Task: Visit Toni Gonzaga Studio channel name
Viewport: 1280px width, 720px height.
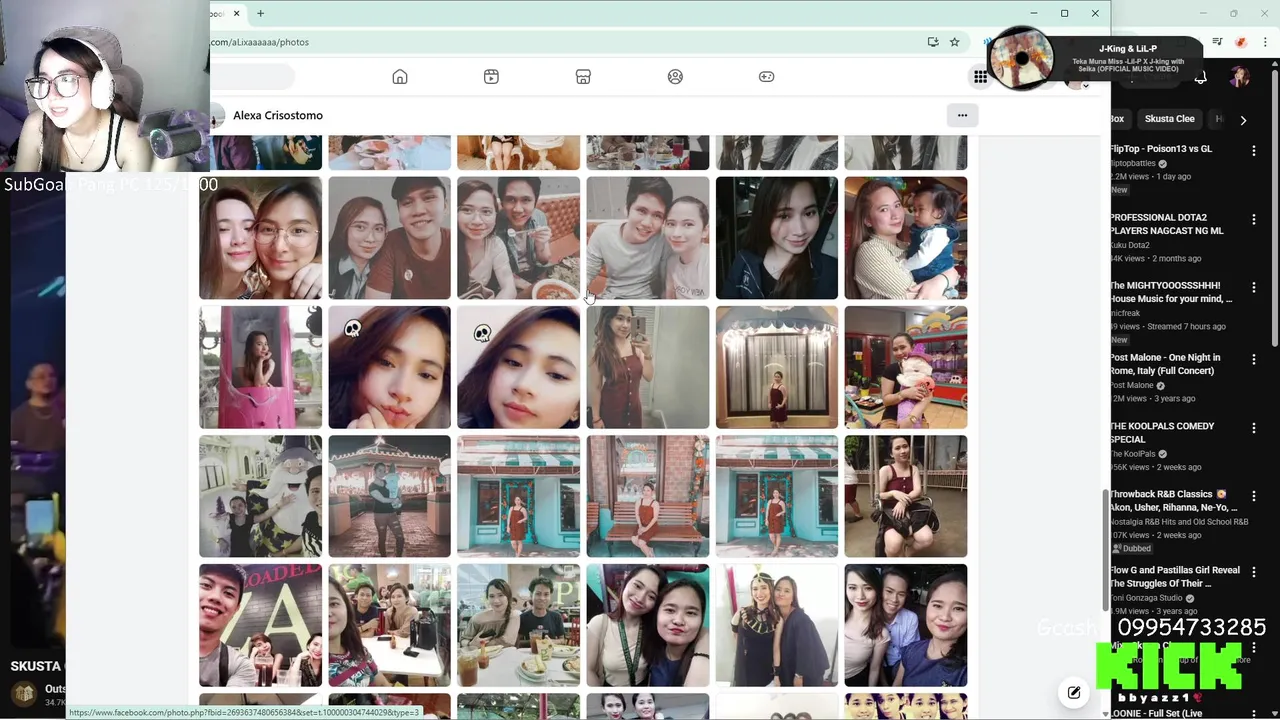Action: tap(1146, 598)
